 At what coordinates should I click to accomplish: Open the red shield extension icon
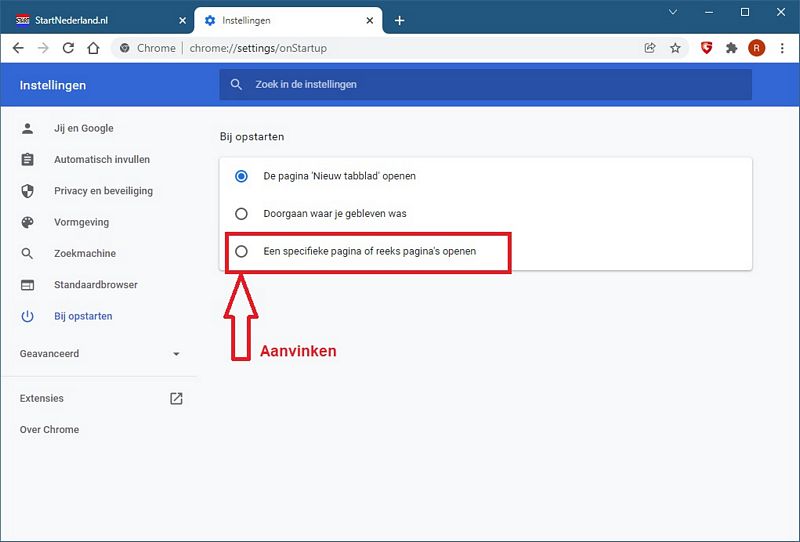[707, 48]
